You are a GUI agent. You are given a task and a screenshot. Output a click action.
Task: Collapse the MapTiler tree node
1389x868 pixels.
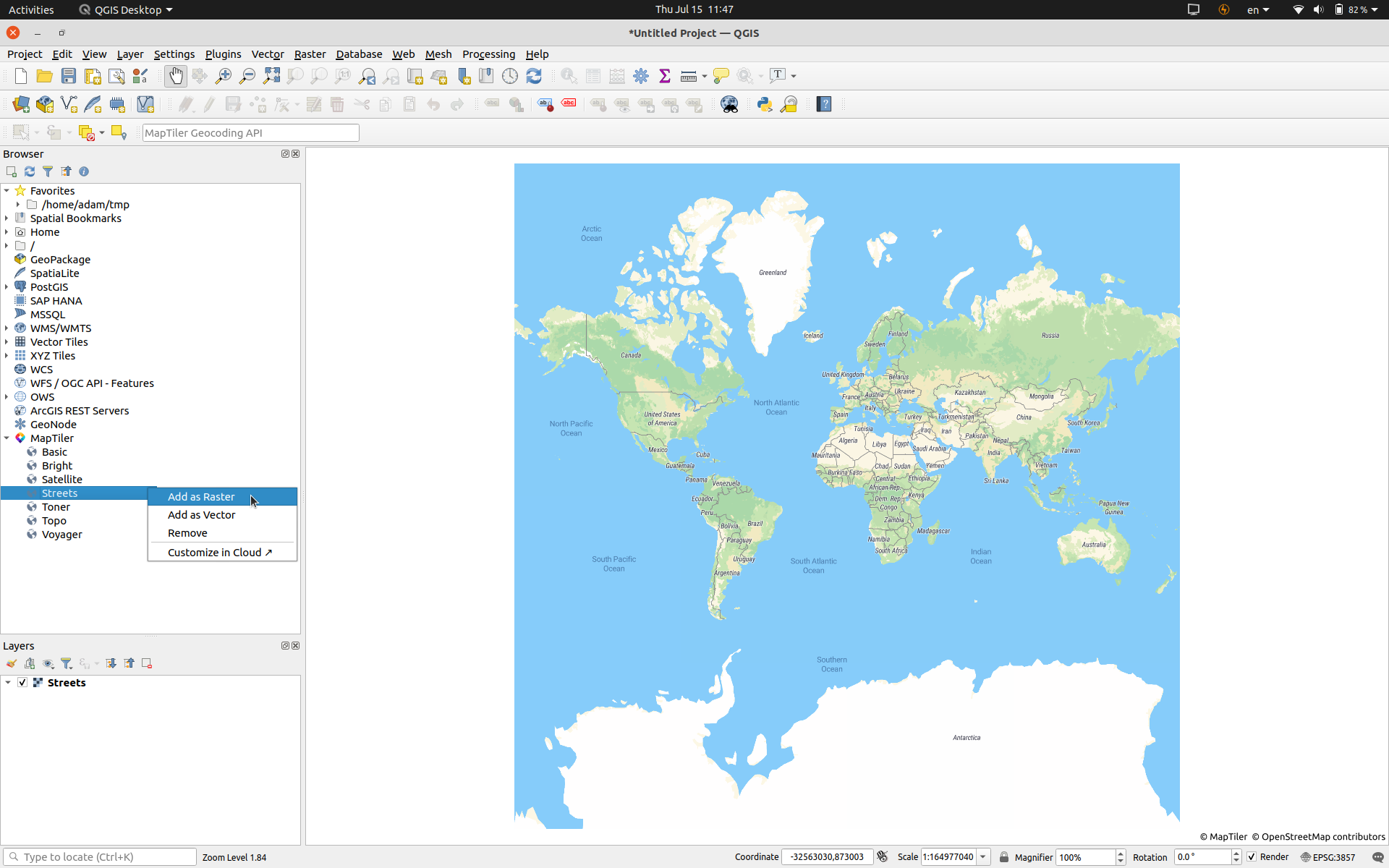(x=7, y=438)
